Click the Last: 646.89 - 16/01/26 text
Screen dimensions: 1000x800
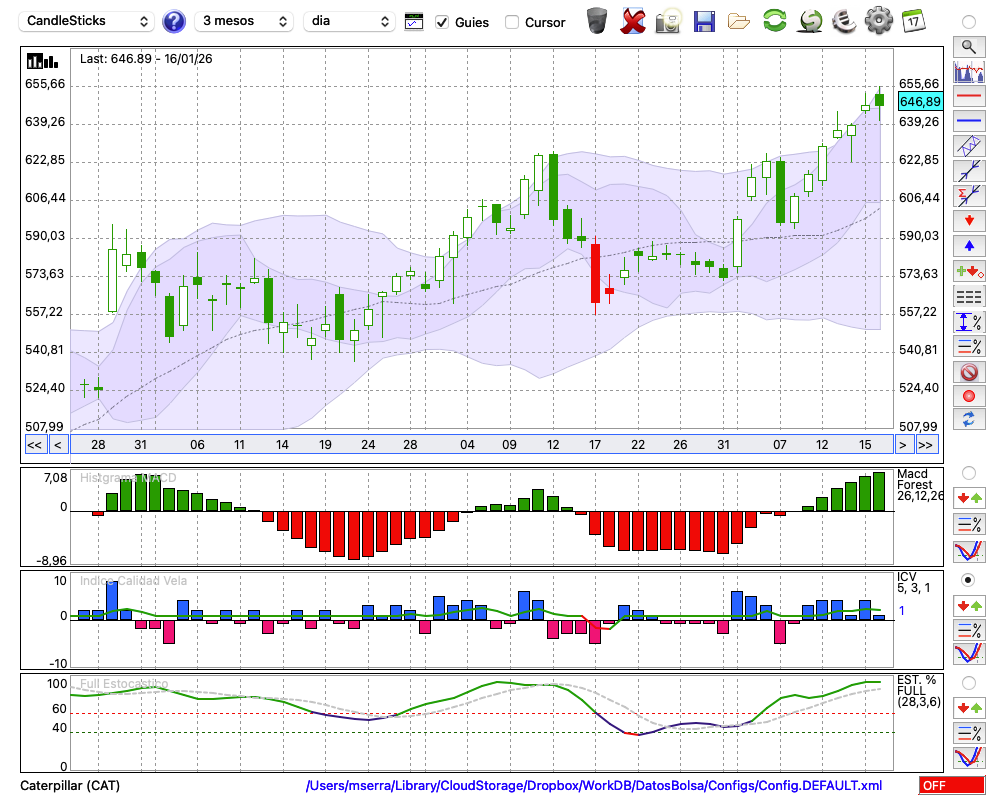point(146,59)
